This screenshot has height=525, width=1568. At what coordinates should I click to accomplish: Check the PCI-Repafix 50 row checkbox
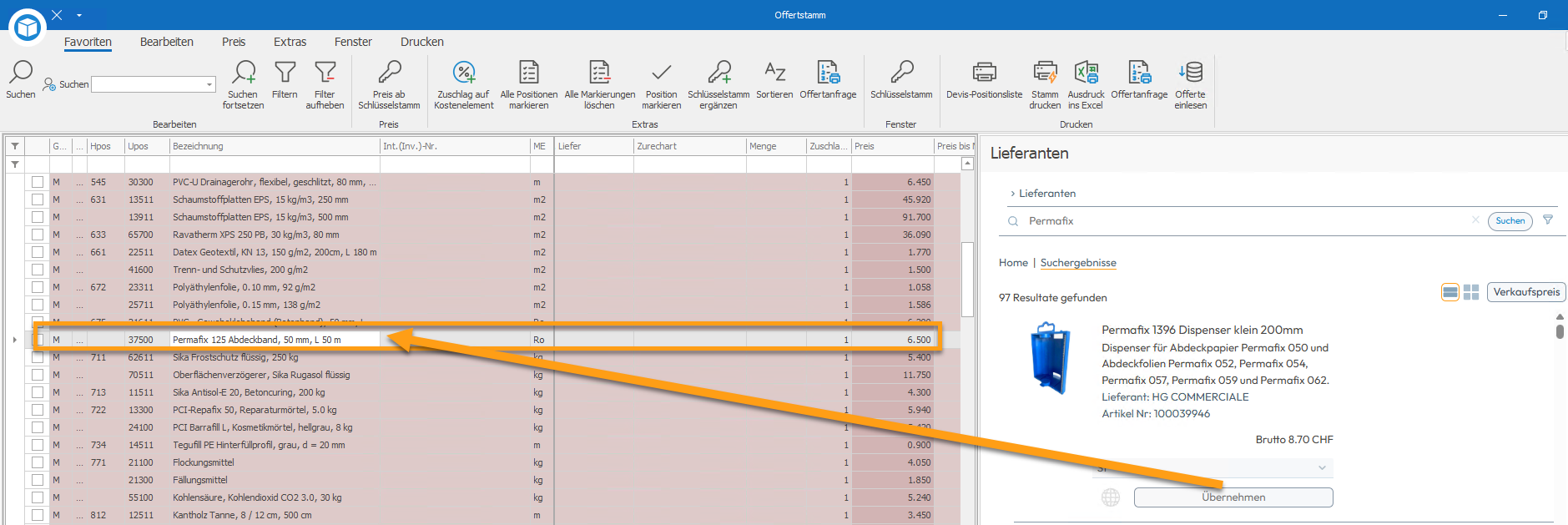(38, 410)
